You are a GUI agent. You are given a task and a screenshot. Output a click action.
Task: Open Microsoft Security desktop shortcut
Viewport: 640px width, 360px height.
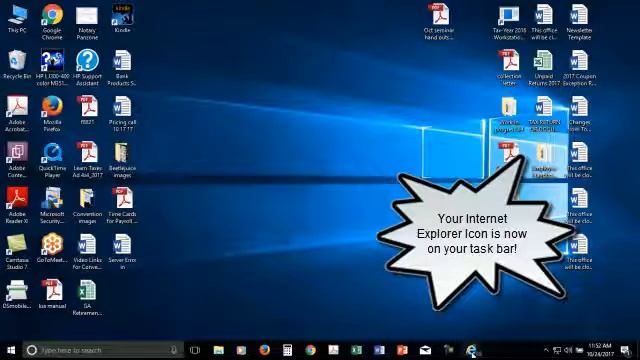point(52,206)
